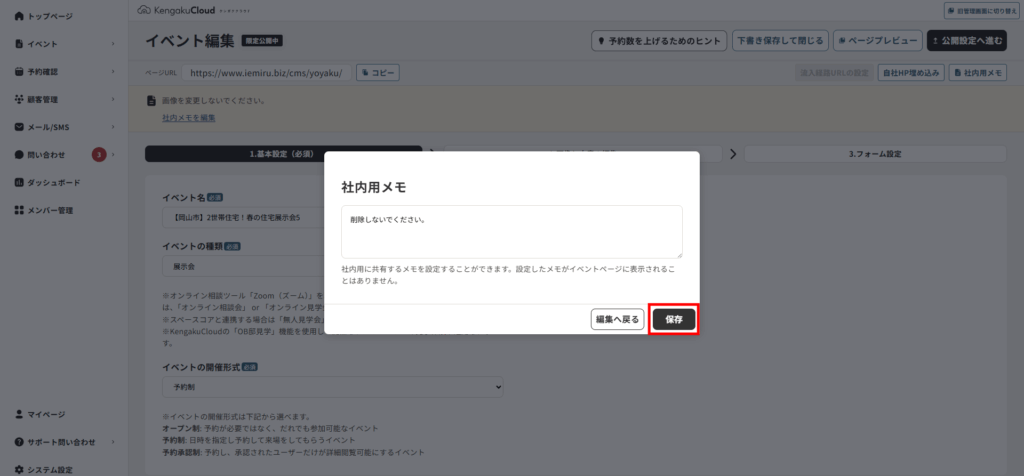Save the memo with 保存 button

pyautogui.click(x=674, y=319)
